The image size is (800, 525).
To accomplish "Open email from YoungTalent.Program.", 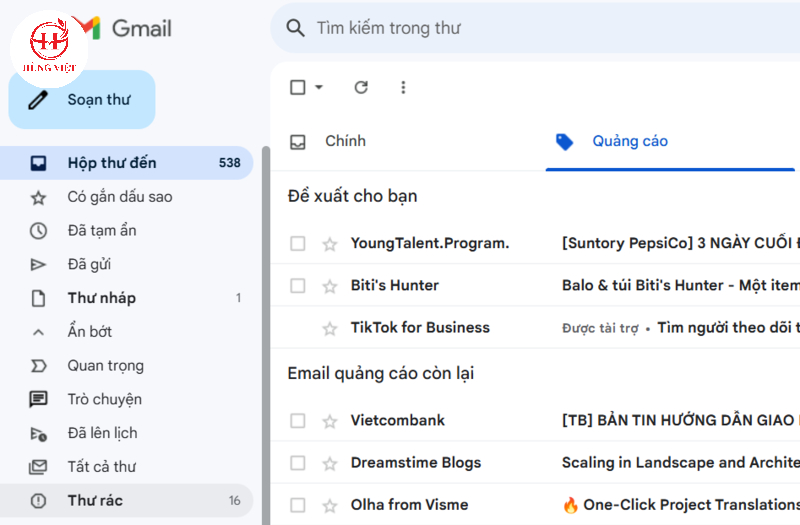I will (x=430, y=243).
